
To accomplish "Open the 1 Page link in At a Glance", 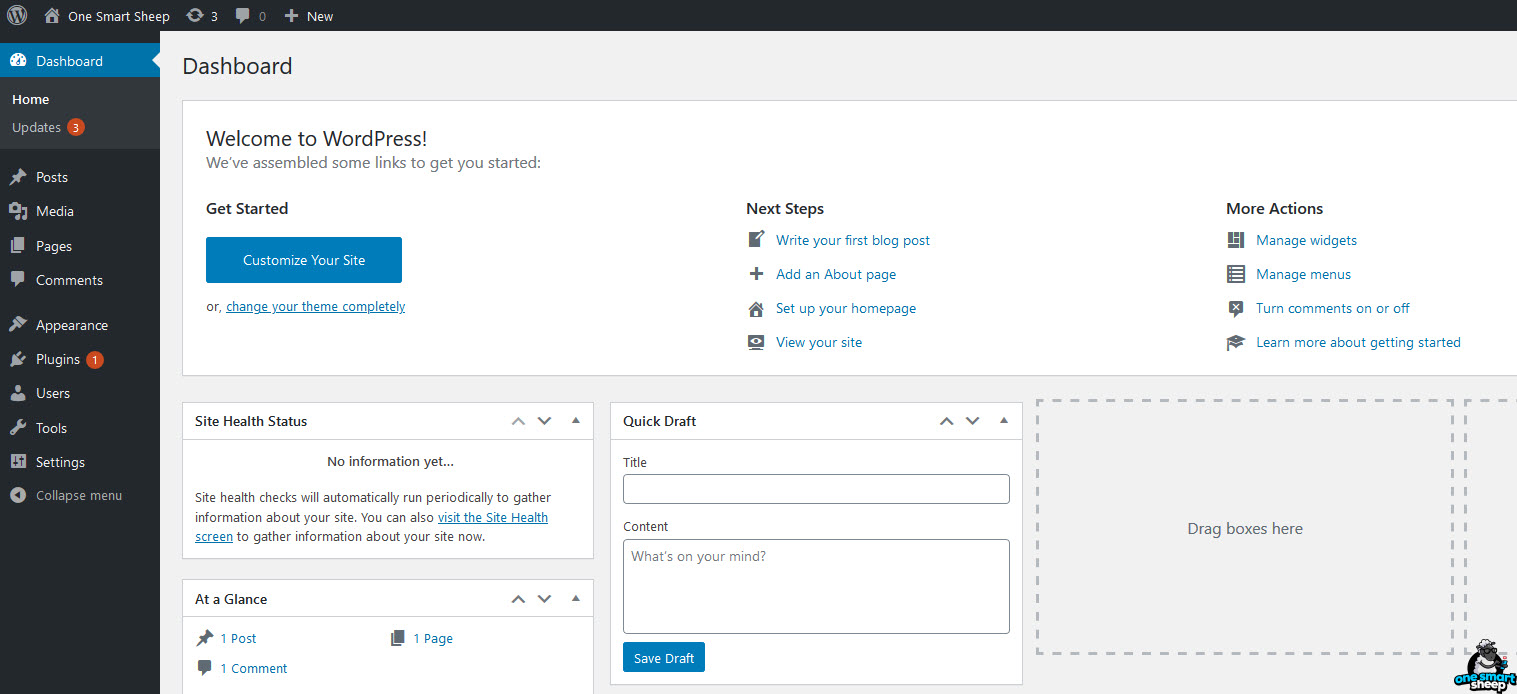I will coord(433,638).
